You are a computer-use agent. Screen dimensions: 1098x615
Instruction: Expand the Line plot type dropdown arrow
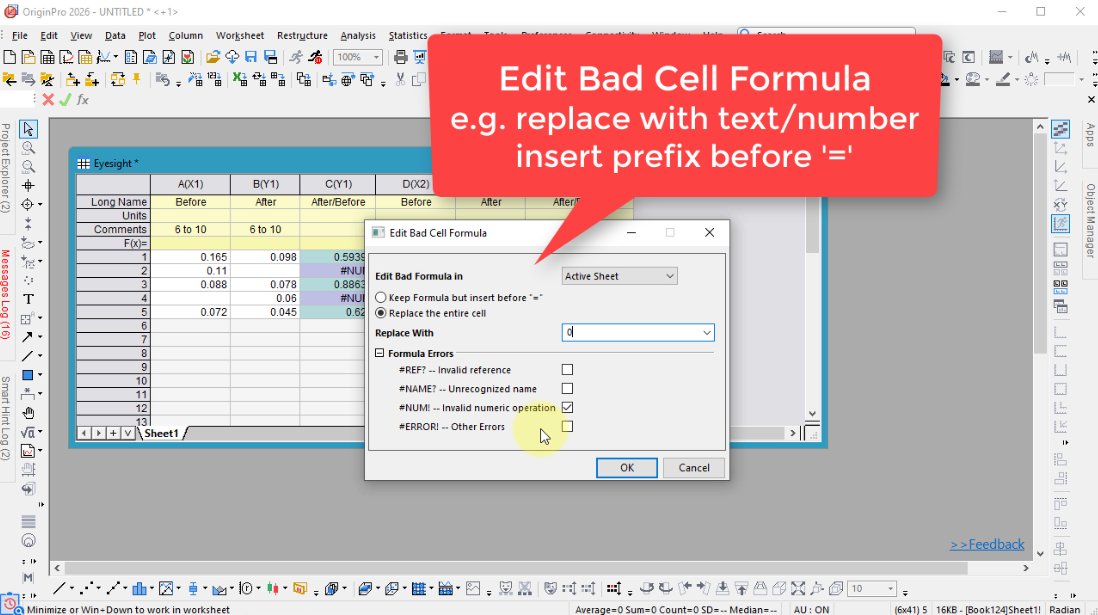pyautogui.click(x=71, y=588)
